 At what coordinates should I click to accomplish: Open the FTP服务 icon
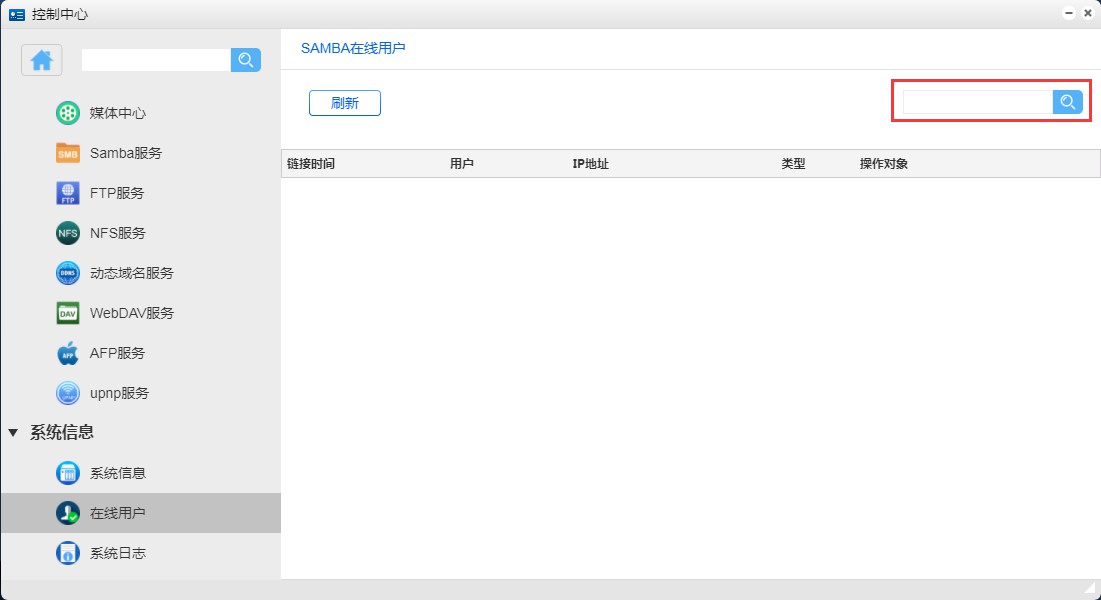[67, 193]
